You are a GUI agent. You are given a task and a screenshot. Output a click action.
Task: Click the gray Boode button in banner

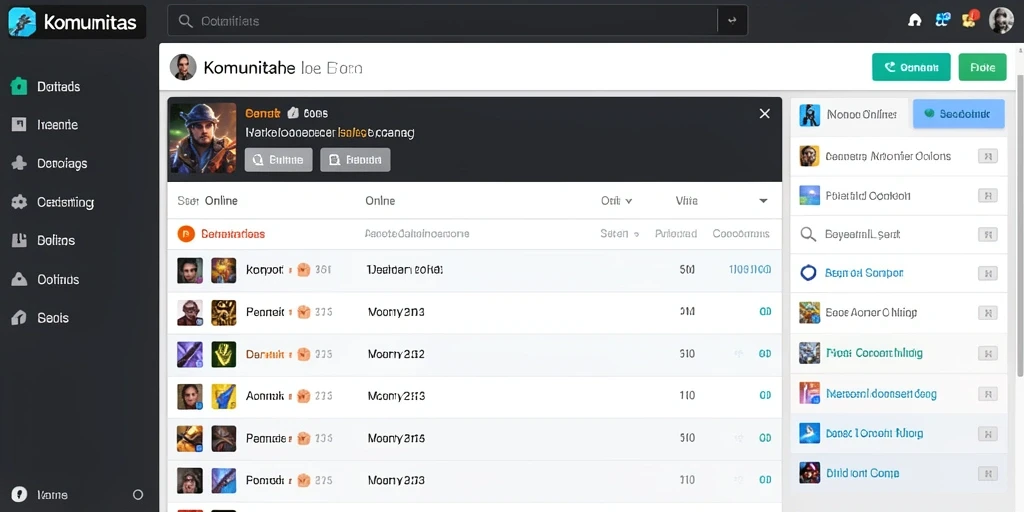coord(355,159)
